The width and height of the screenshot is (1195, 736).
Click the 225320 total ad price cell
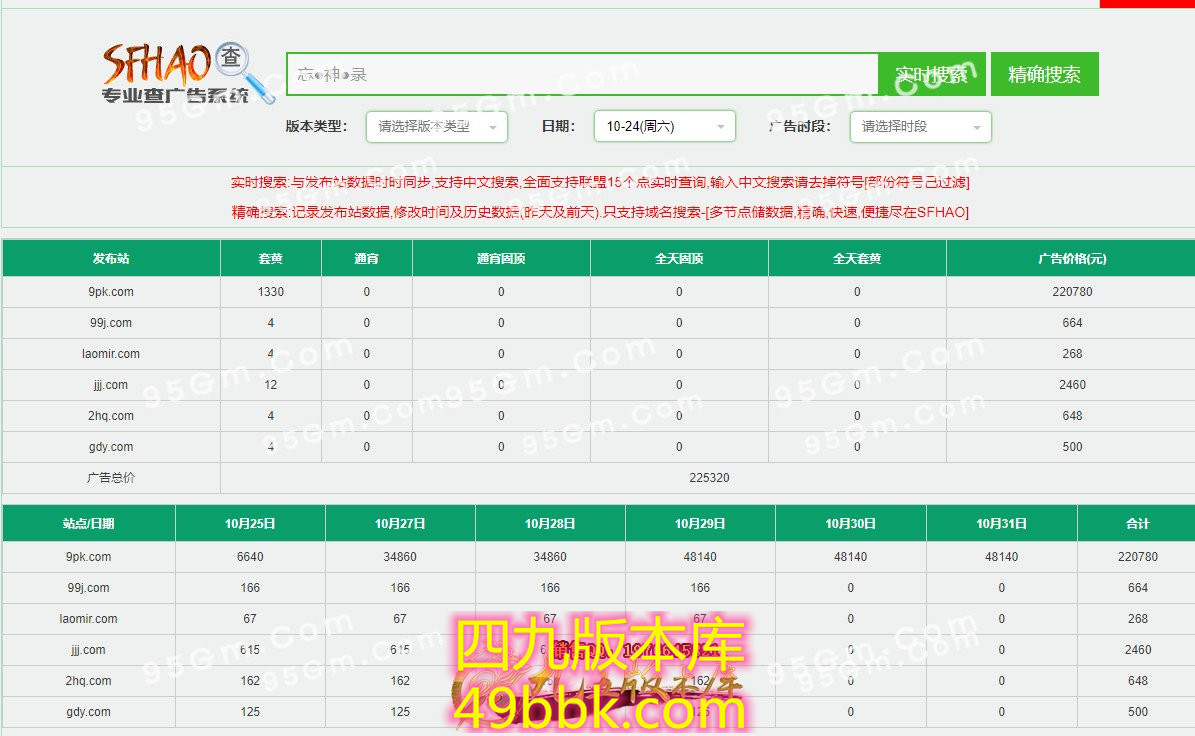pos(709,478)
